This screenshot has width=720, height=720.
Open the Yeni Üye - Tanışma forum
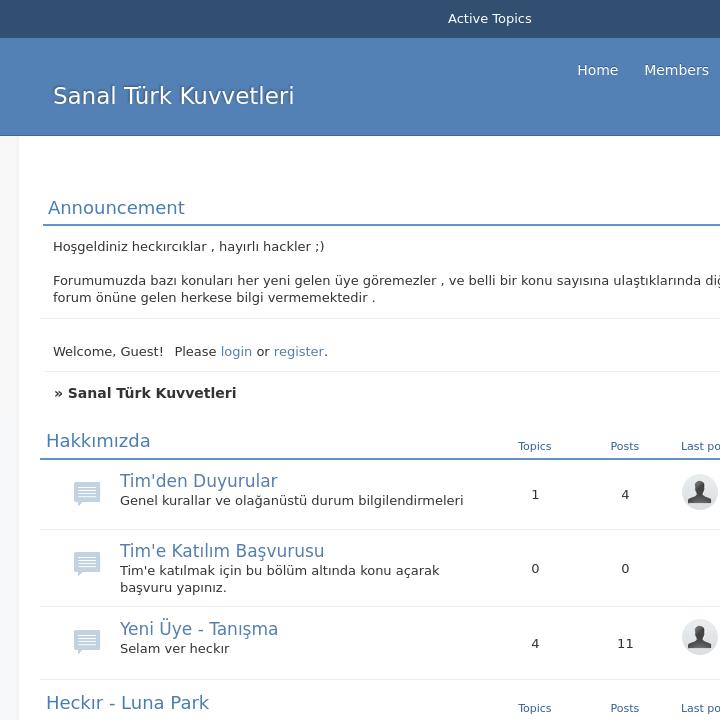pos(199,629)
